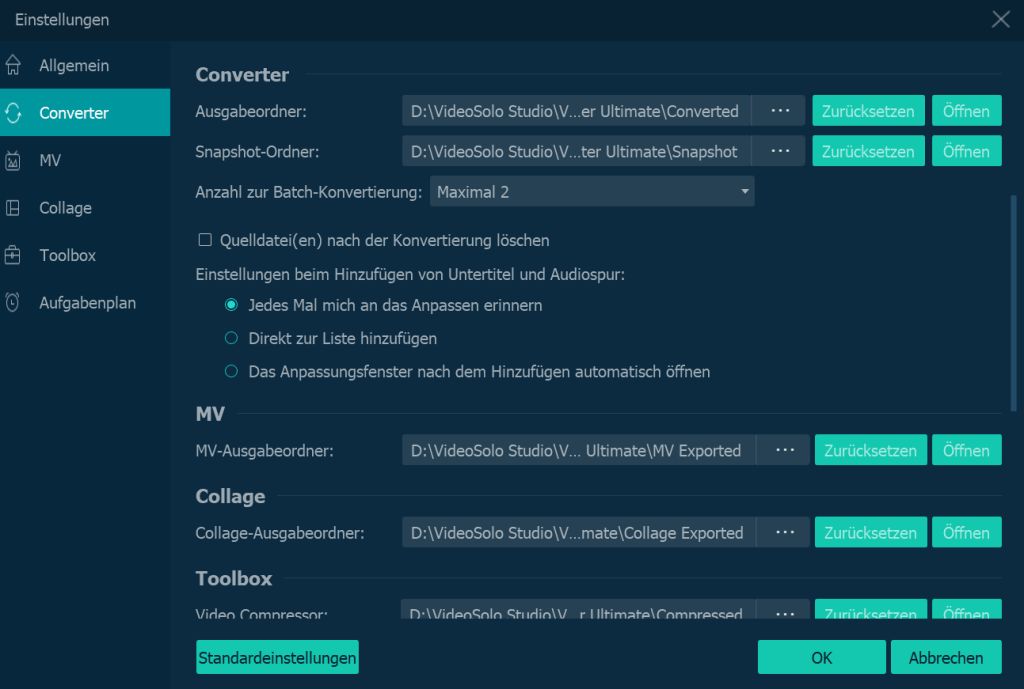
Task: Click the Converter circular arrows icon
Action: click(x=13, y=113)
